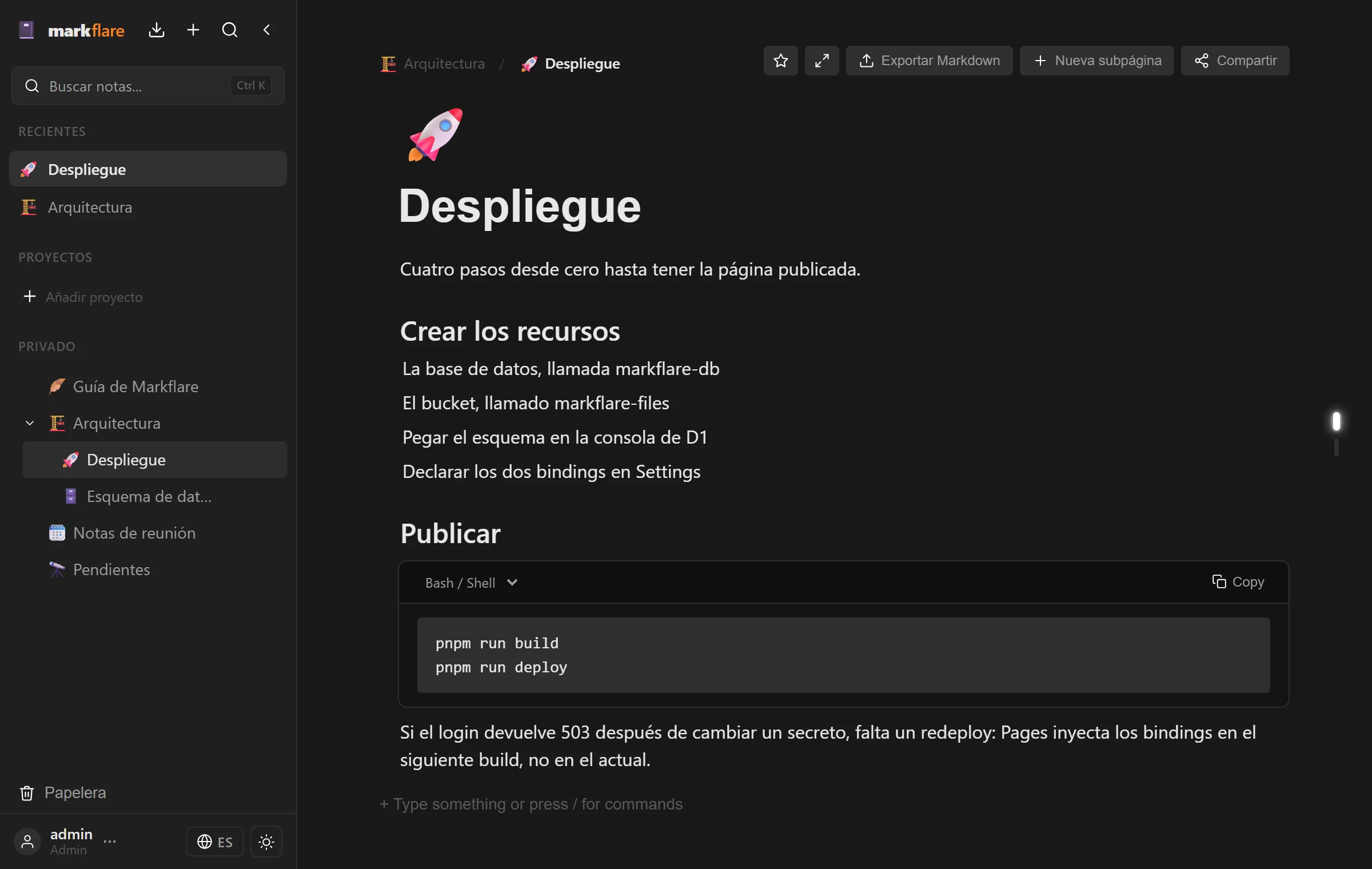Click Exportar Markdown button
Image resolution: width=1372 pixels, height=869 pixels.
[930, 61]
